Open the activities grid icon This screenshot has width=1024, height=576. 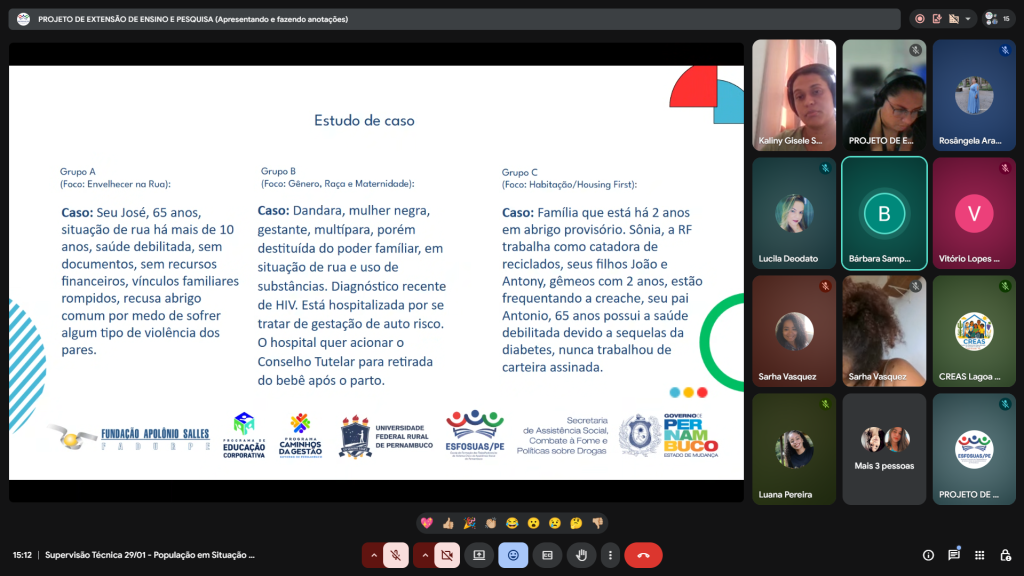[x=979, y=555]
